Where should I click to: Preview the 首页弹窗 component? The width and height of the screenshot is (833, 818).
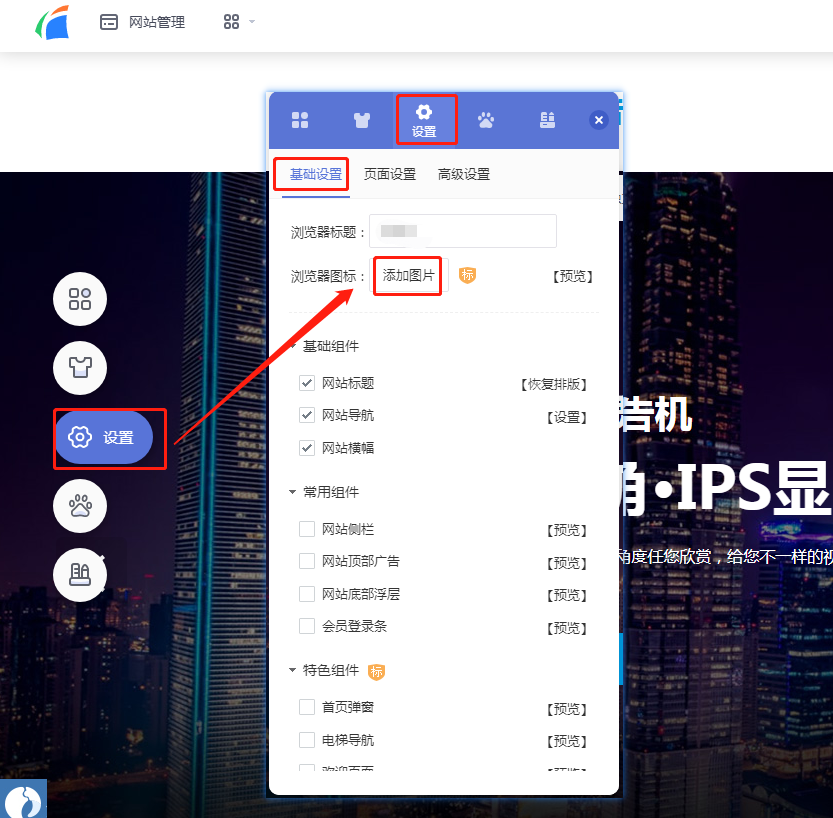pos(567,709)
